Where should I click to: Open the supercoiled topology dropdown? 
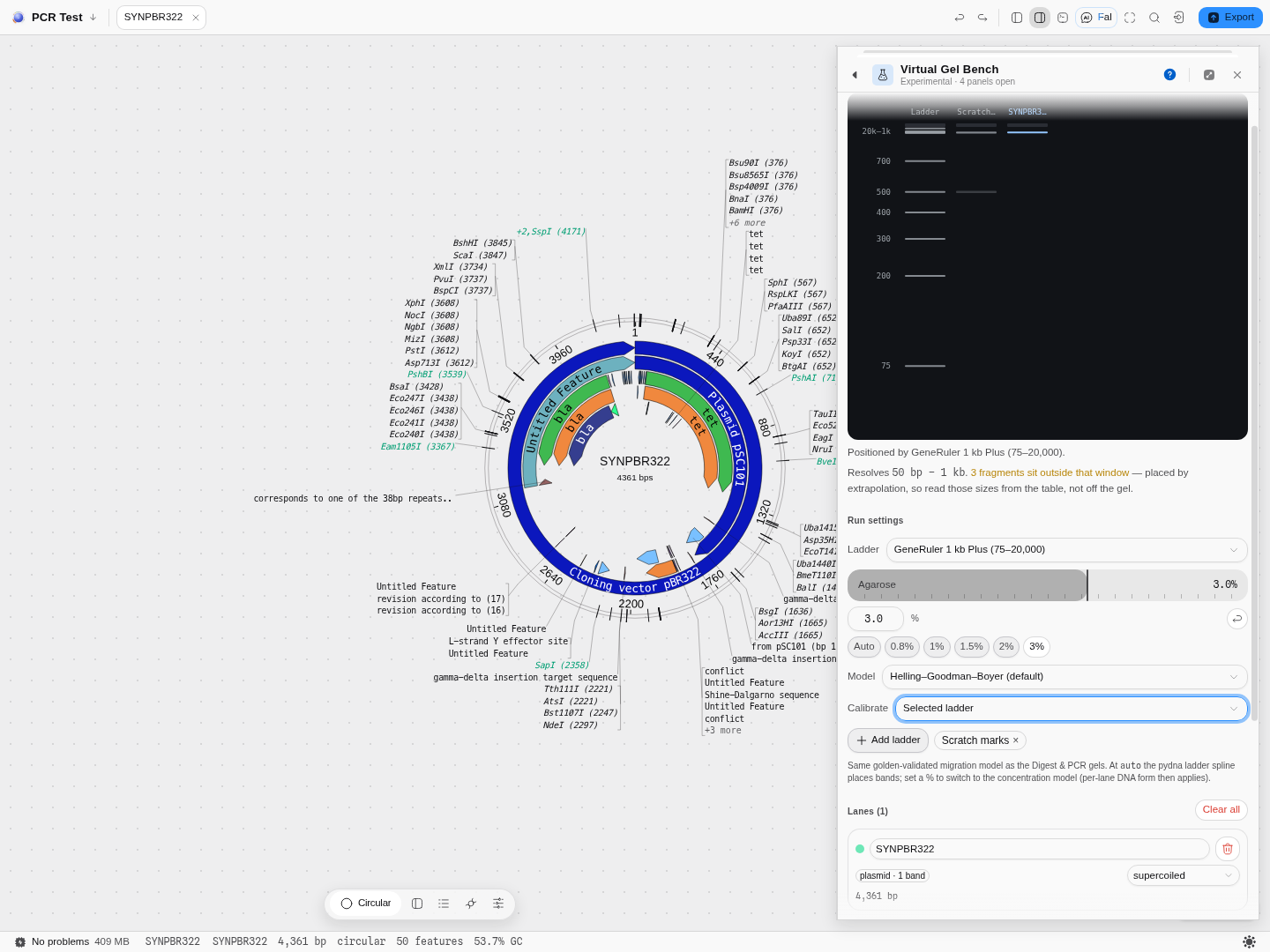coord(1183,876)
